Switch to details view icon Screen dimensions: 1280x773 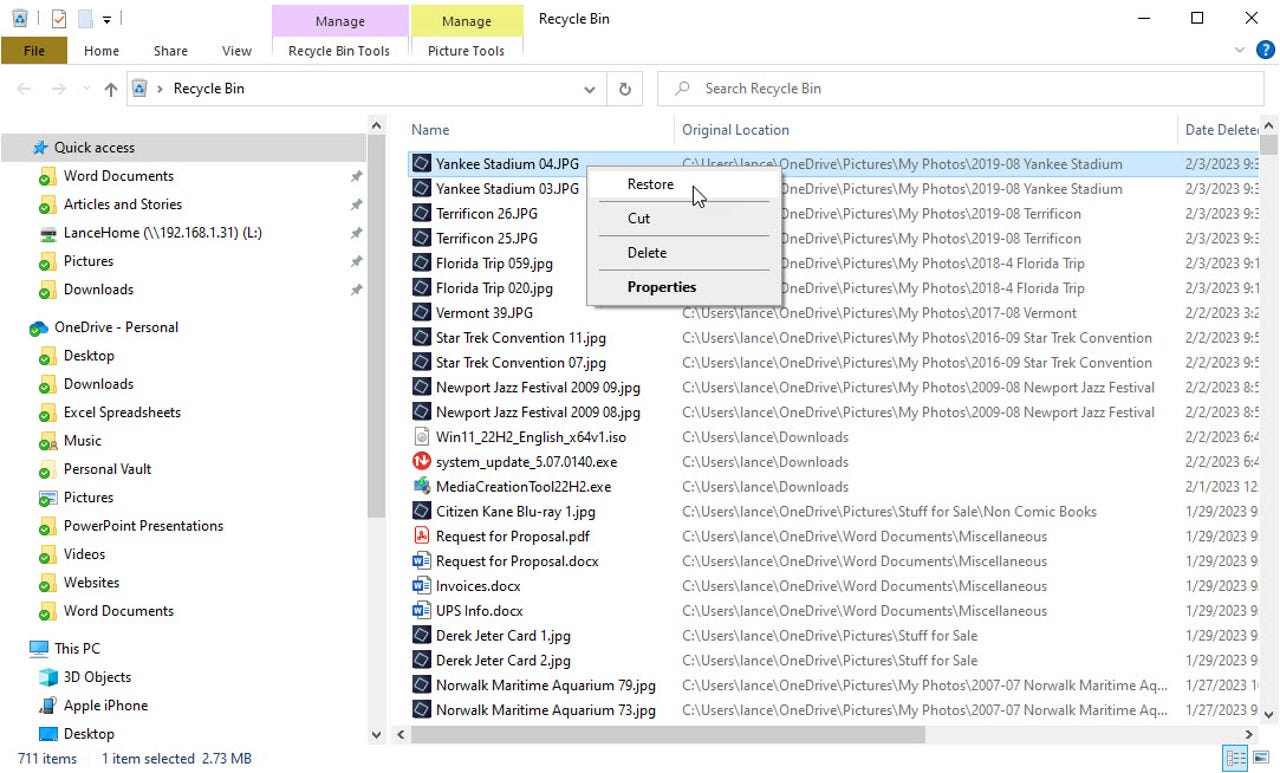1235,758
